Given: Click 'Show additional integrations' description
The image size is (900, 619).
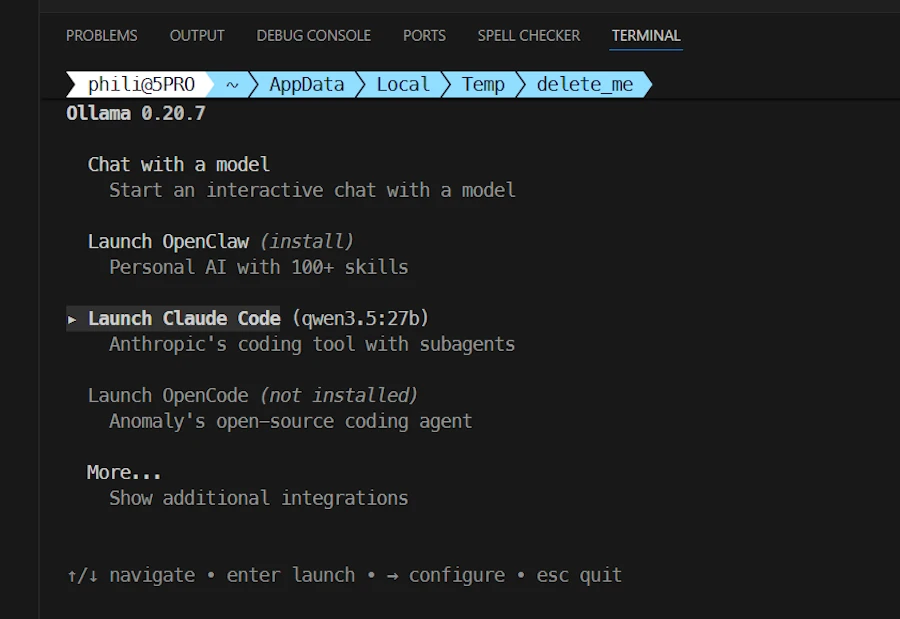Looking at the screenshot, I should [x=259, y=498].
